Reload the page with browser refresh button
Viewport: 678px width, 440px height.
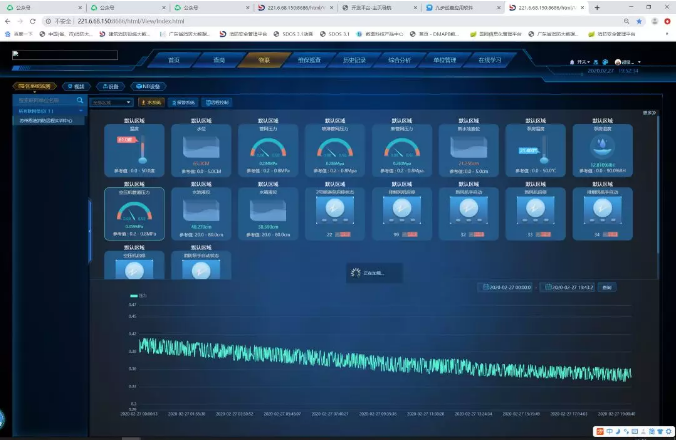(x=35, y=20)
